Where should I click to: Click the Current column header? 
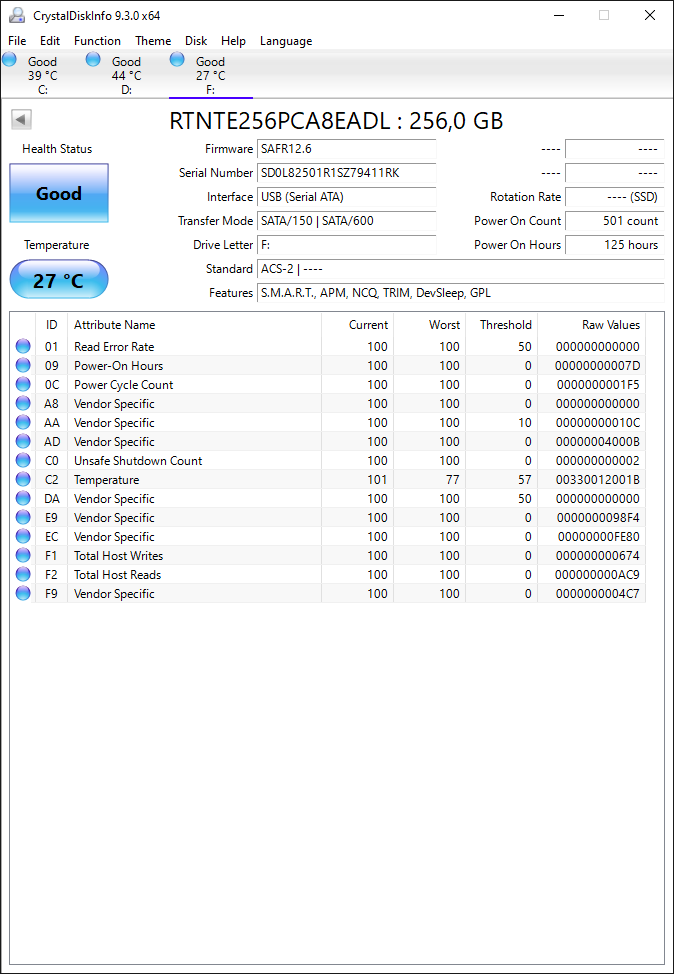pyautogui.click(x=357, y=325)
